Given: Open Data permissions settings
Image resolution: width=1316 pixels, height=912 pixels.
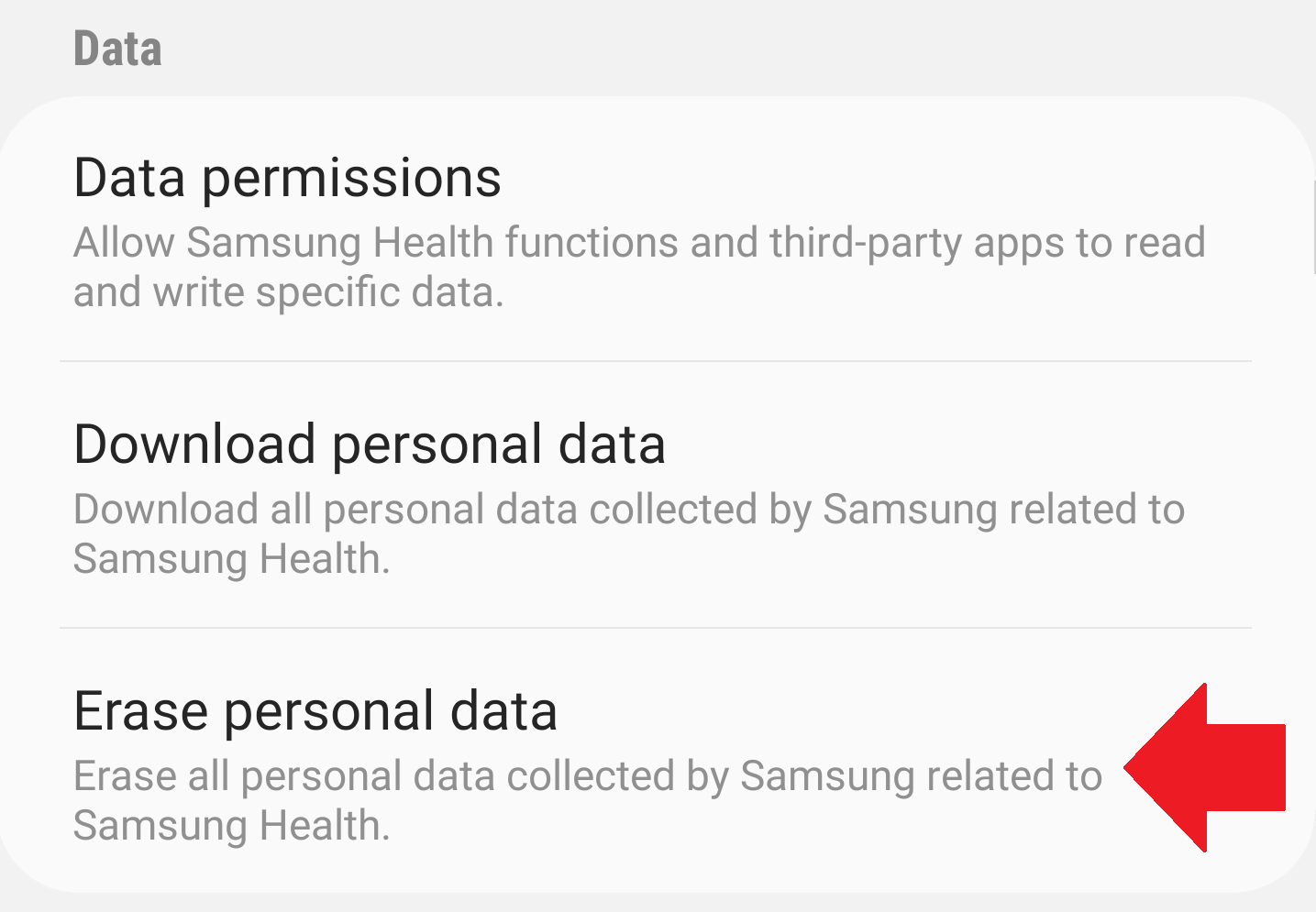Looking at the screenshot, I should [x=642, y=229].
